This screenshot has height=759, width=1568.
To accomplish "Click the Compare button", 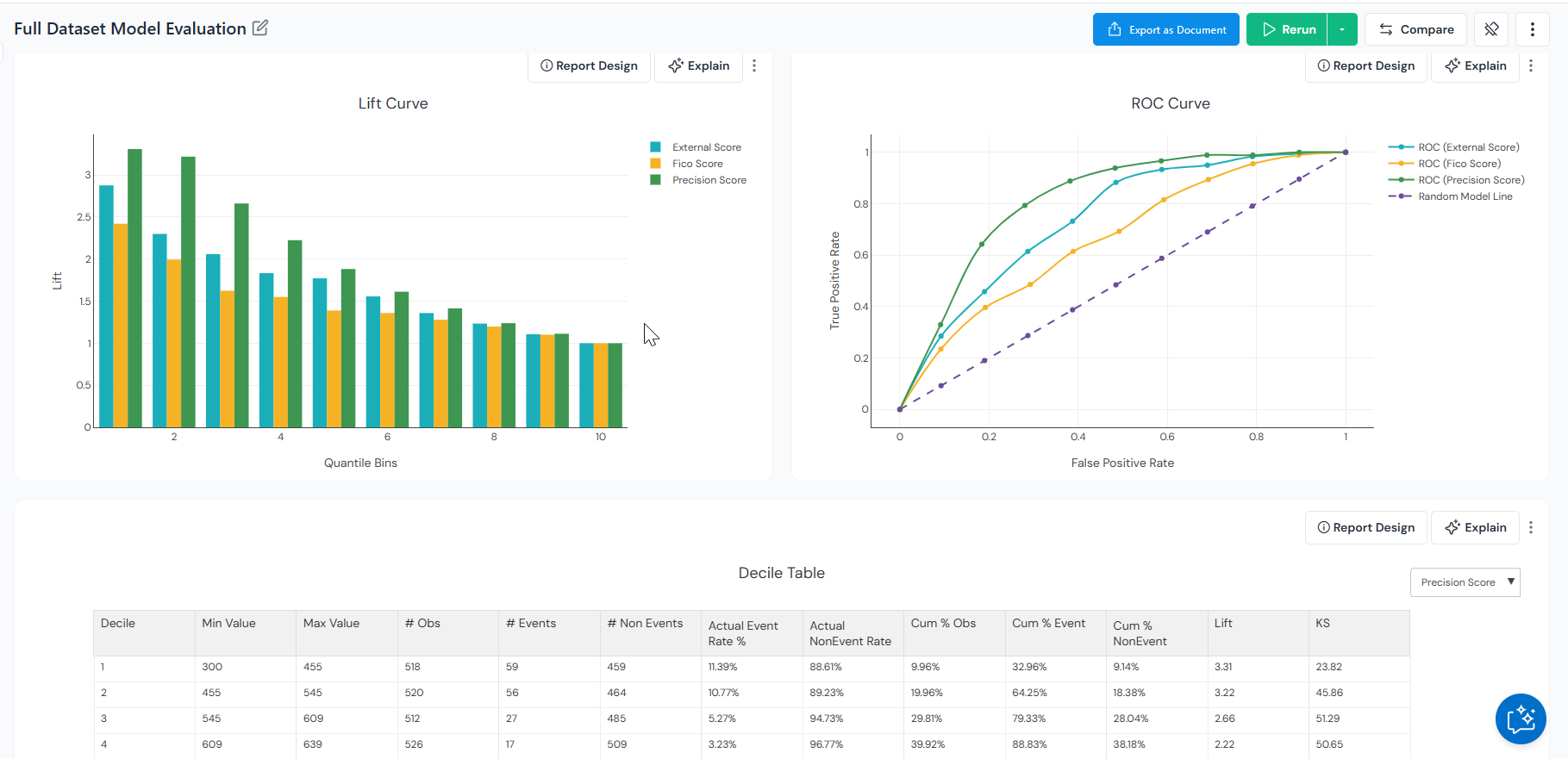I will coord(1415,29).
